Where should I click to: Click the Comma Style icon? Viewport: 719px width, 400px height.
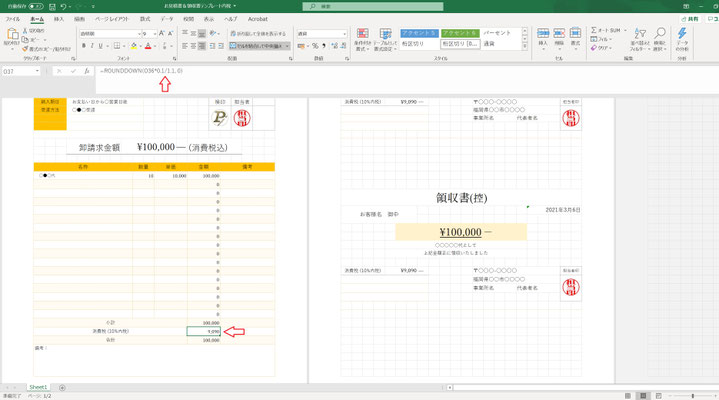point(324,46)
